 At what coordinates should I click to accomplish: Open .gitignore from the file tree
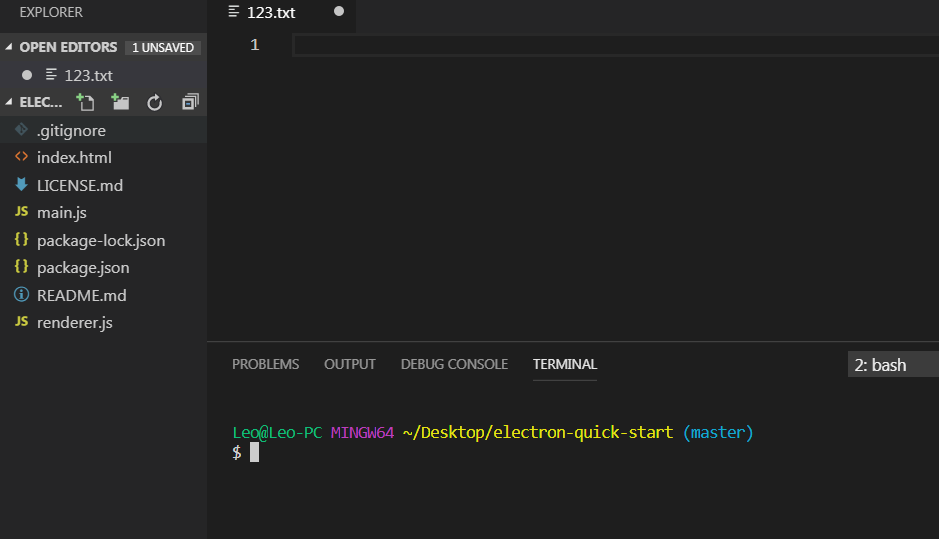[x=104, y=130]
